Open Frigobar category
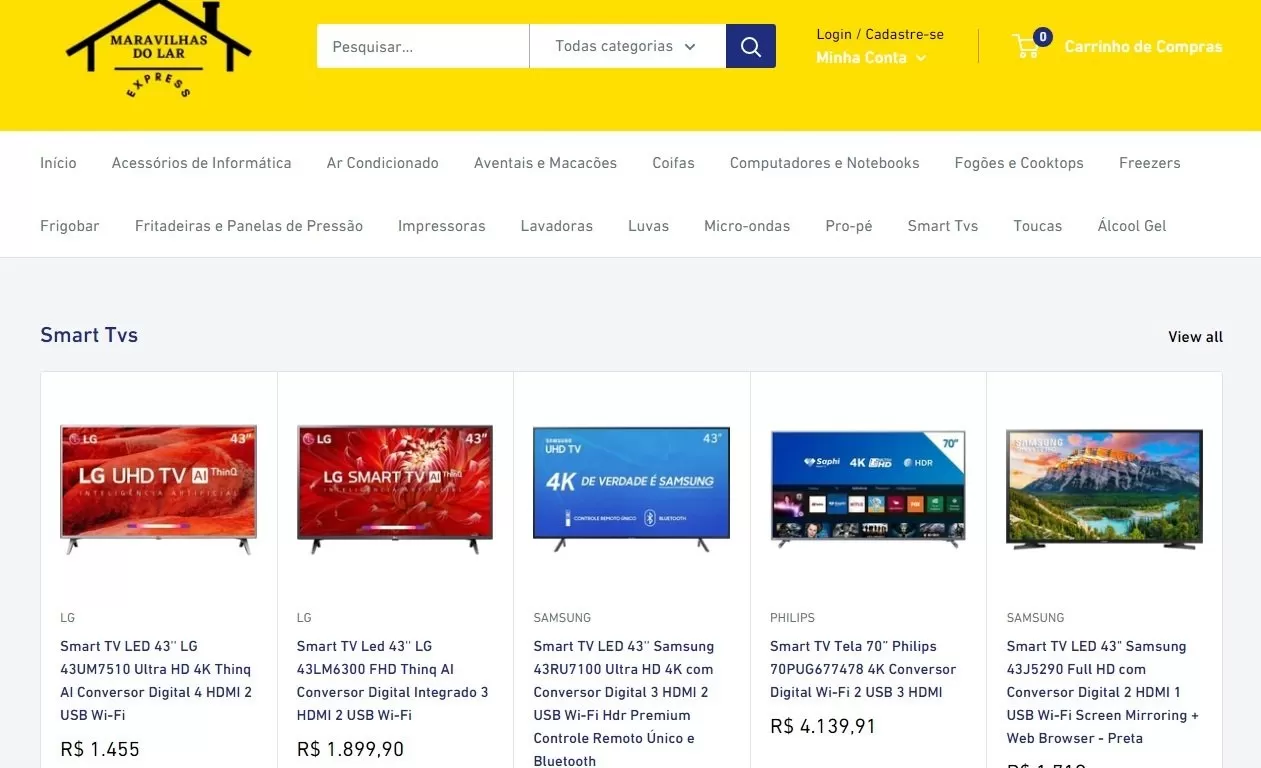Screen dimensions: 1261x768 (x=70, y=226)
